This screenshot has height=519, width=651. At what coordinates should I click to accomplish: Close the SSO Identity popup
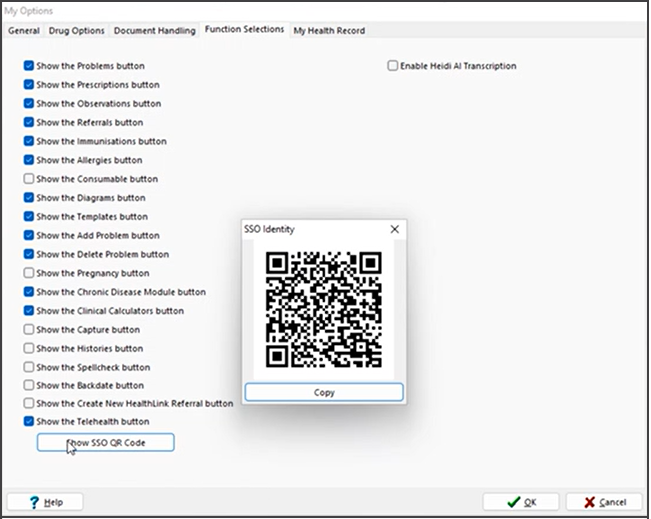pos(395,229)
